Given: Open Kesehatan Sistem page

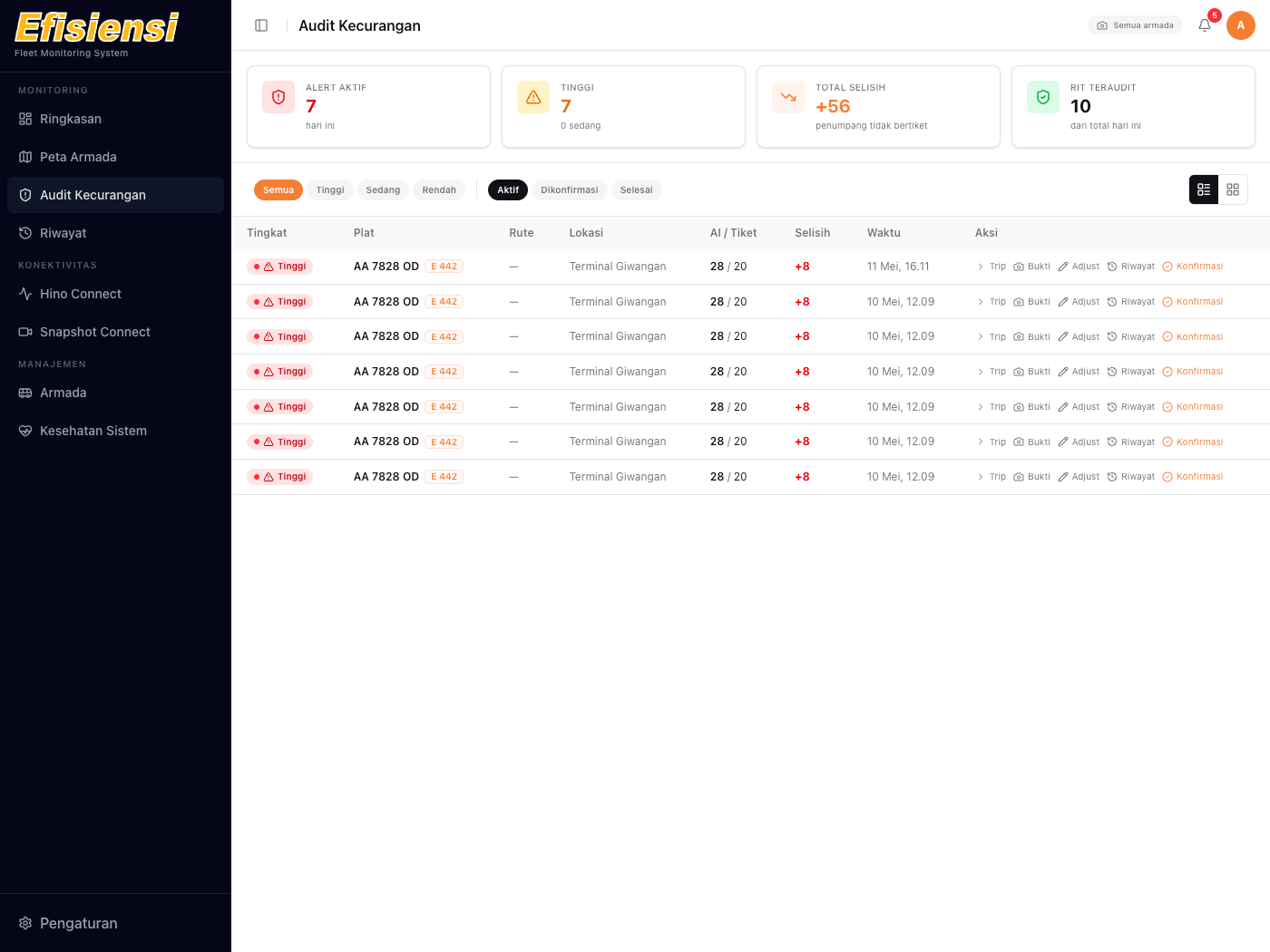Looking at the screenshot, I should (x=115, y=431).
